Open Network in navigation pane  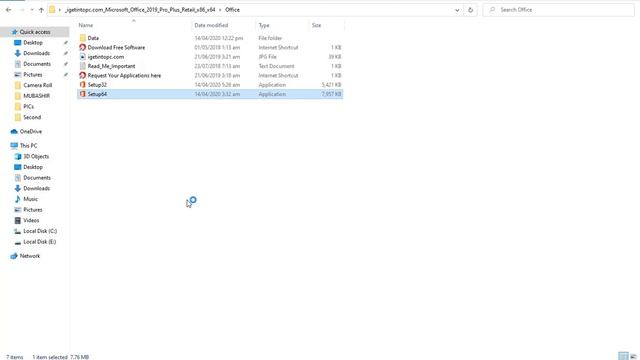click(30, 256)
